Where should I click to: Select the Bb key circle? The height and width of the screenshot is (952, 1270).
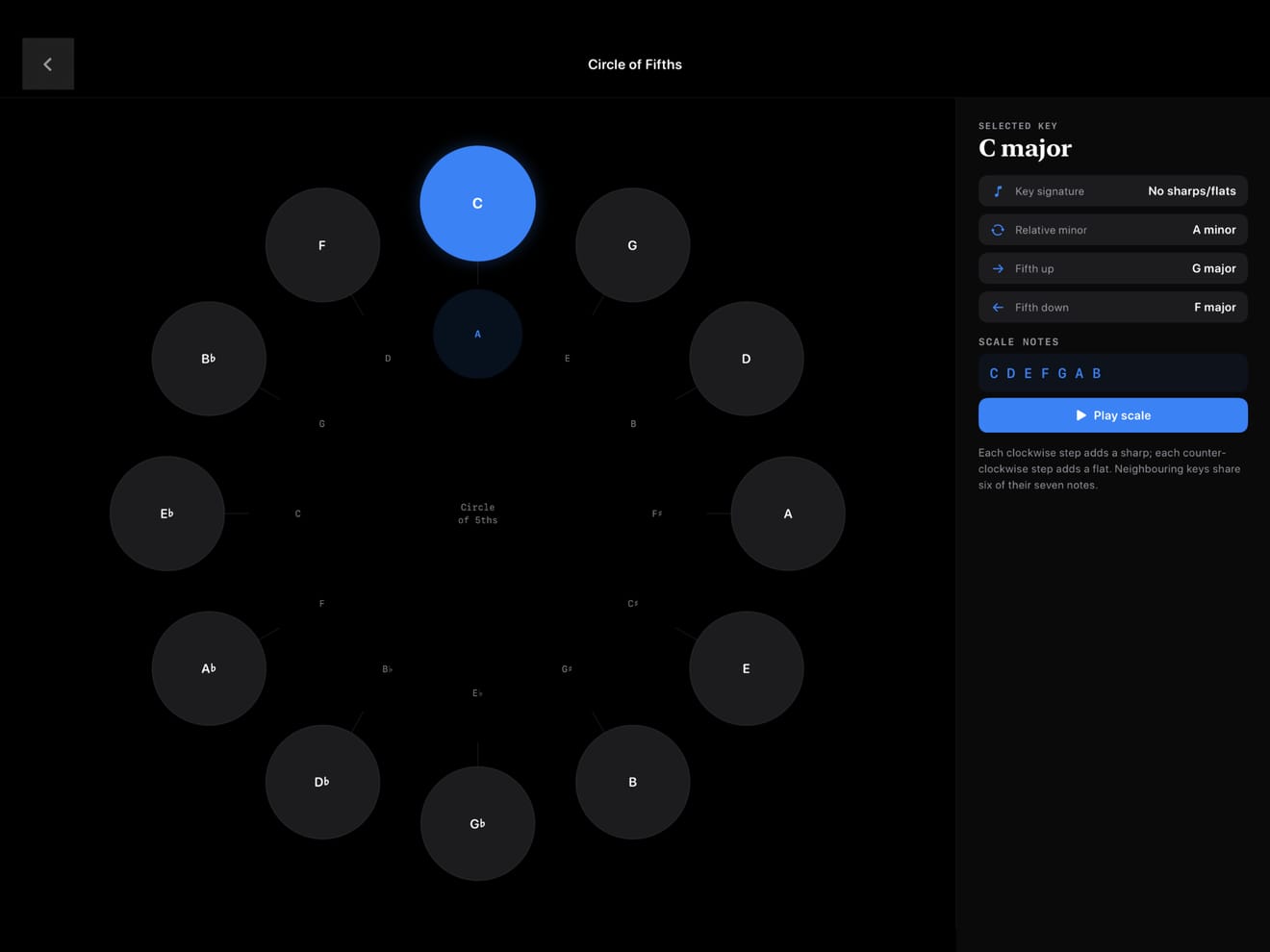[209, 359]
